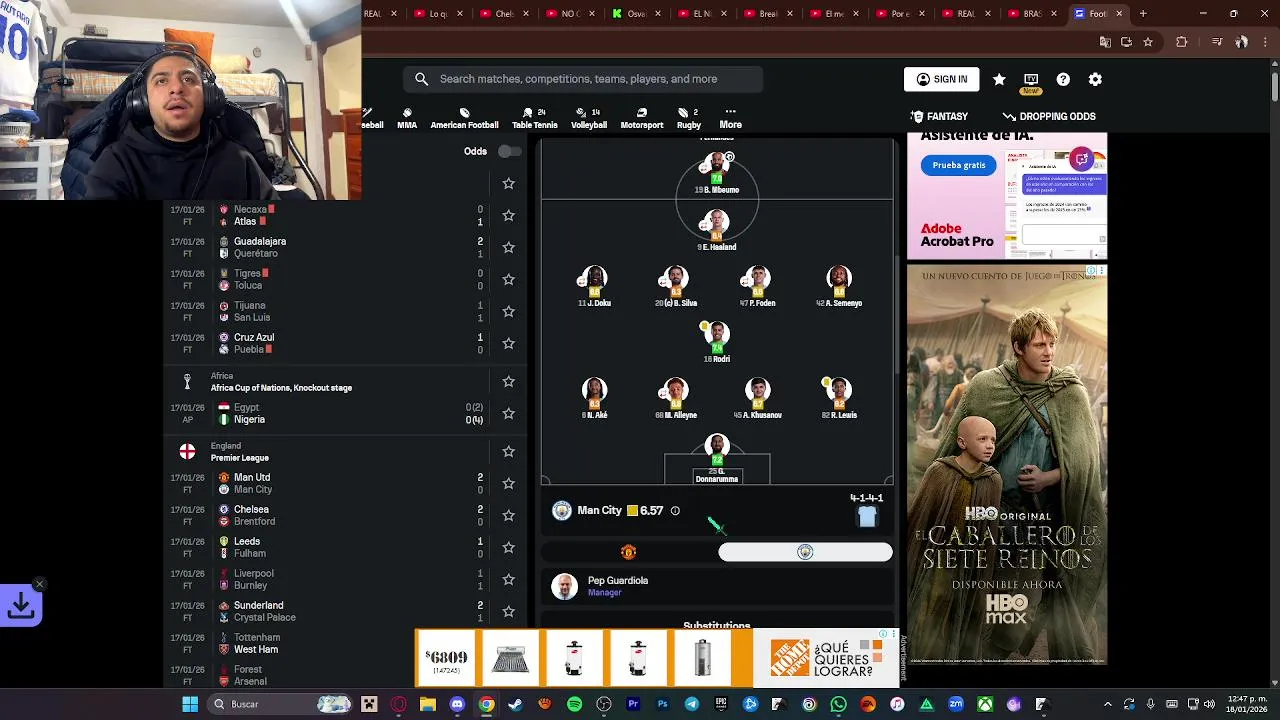Open the AI assistant chat icon in ad
Viewport: 1280px width, 720px height.
pos(1080,159)
